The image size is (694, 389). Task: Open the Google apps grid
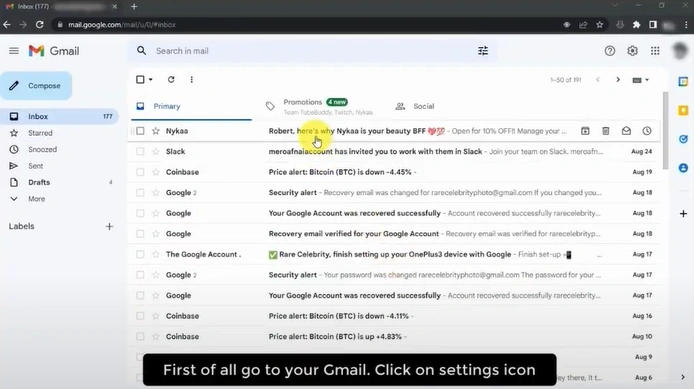pos(655,51)
